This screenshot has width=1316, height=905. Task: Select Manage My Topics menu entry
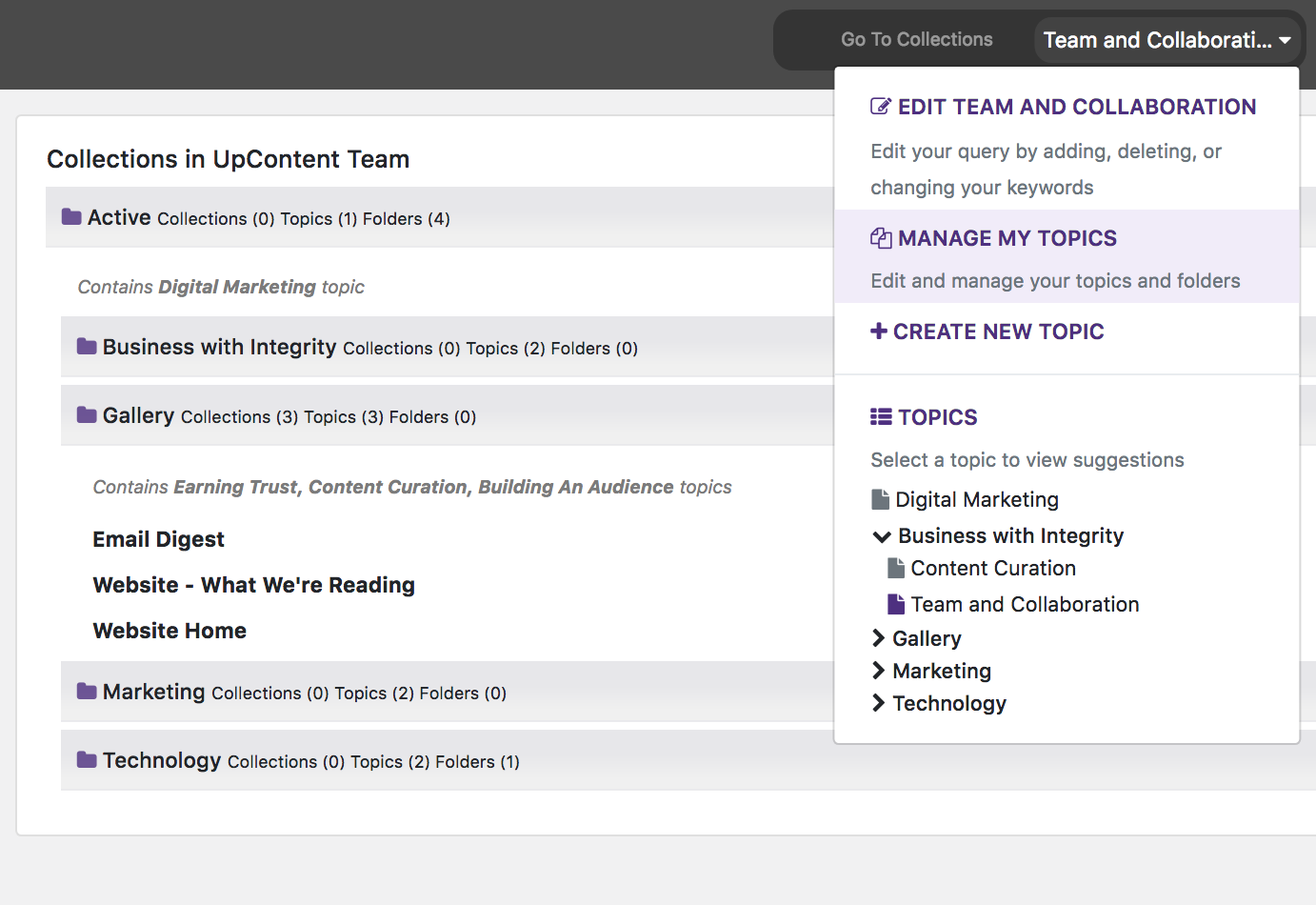click(x=1007, y=238)
